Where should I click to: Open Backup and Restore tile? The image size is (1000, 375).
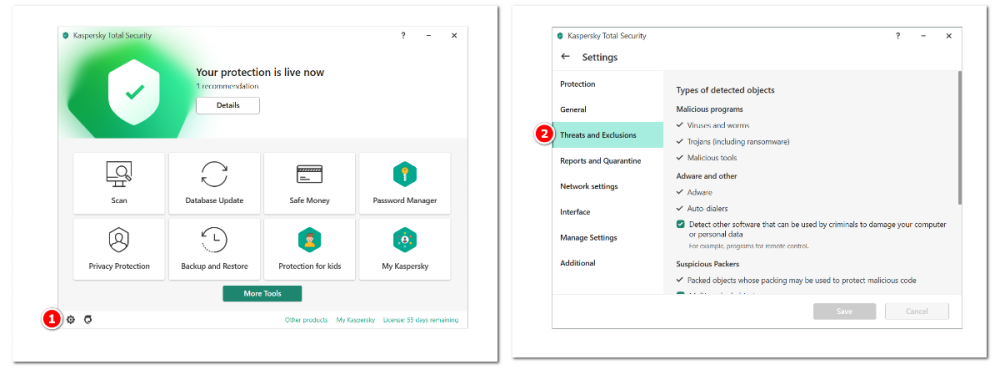pos(214,249)
